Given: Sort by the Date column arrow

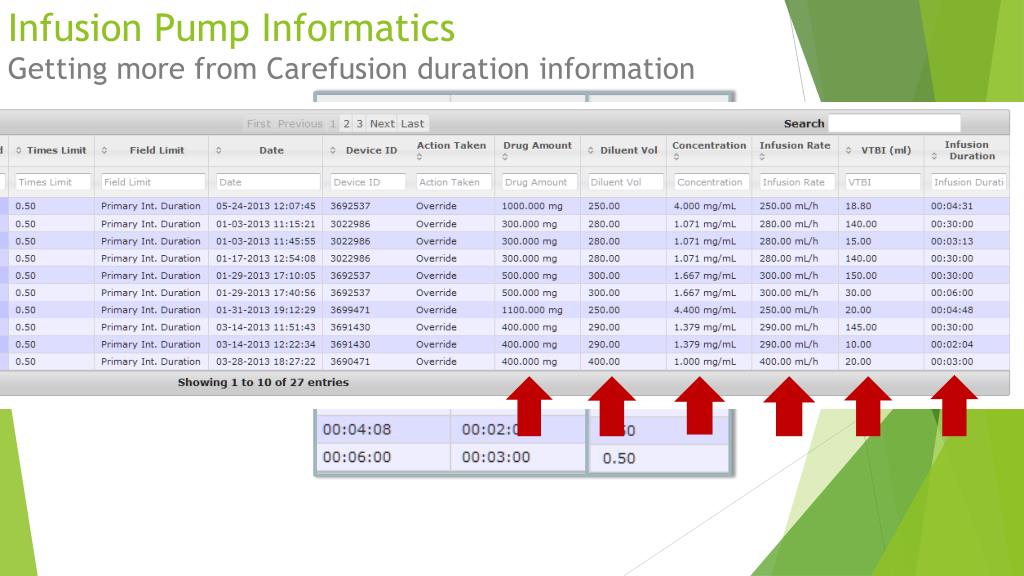Looking at the screenshot, I should (218, 150).
